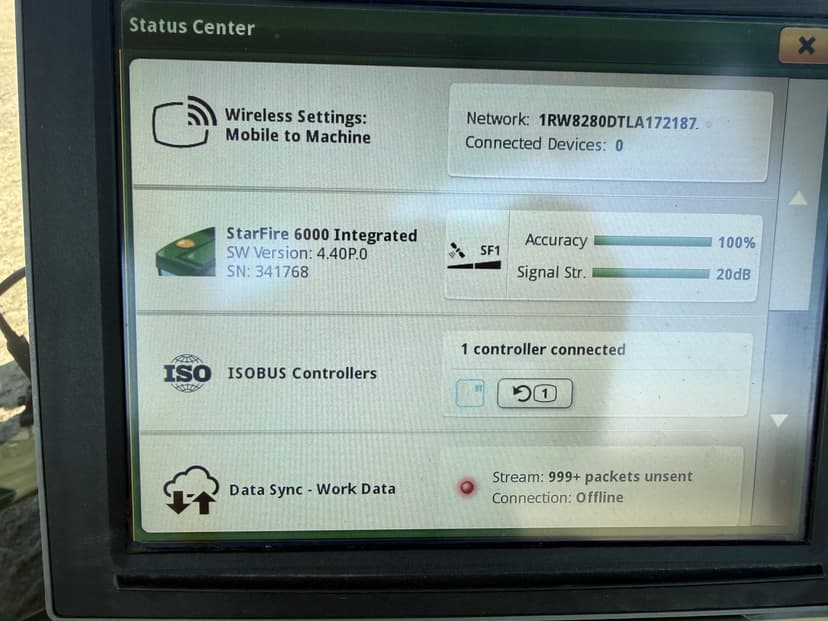Tap the Network name info panel
828x621 pixels.
609,131
